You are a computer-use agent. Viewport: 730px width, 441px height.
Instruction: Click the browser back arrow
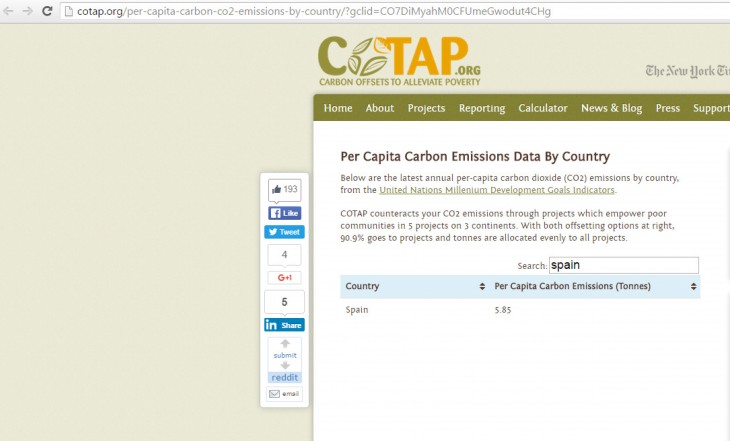click(x=9, y=11)
